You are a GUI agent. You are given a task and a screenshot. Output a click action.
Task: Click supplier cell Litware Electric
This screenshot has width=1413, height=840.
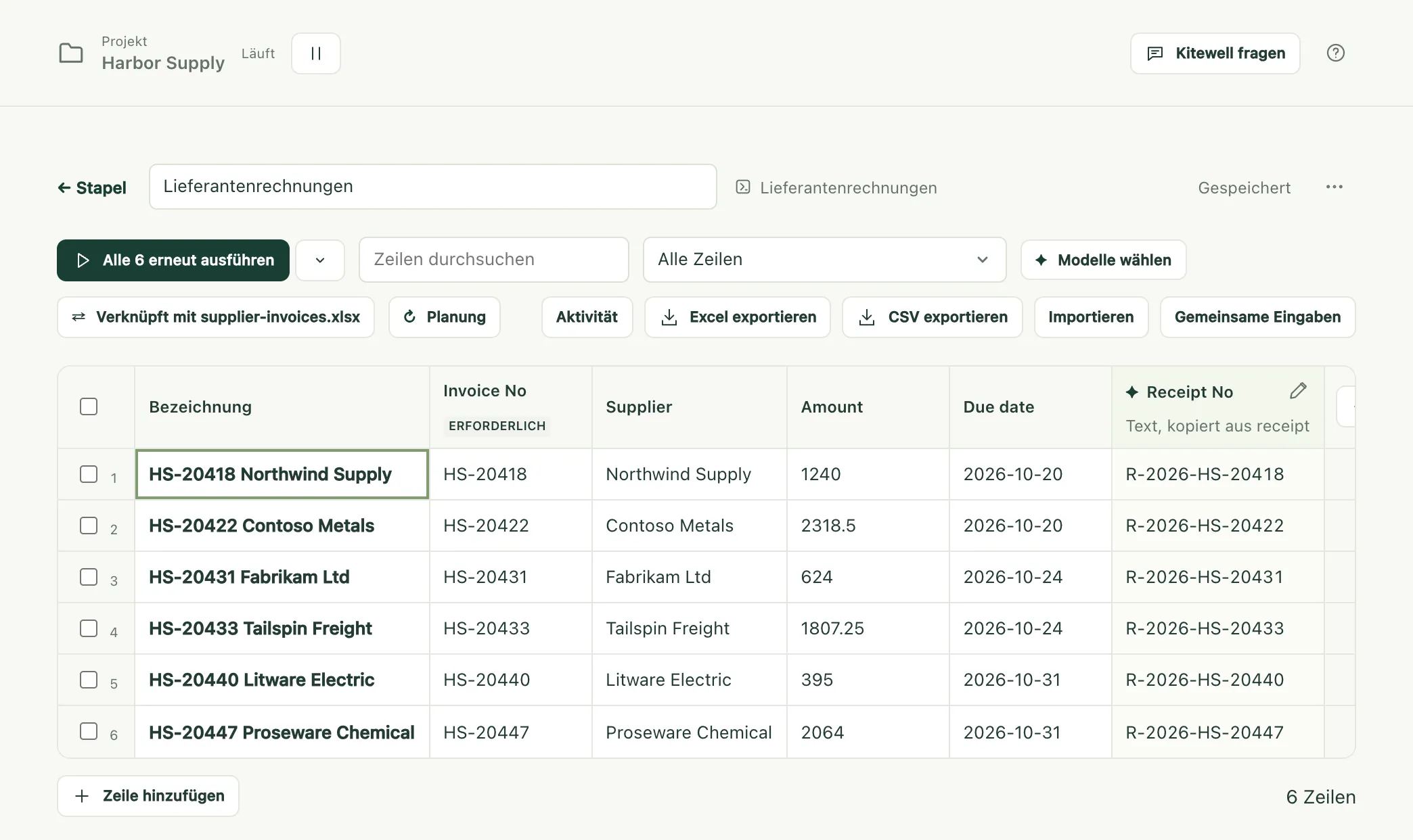[x=690, y=680]
